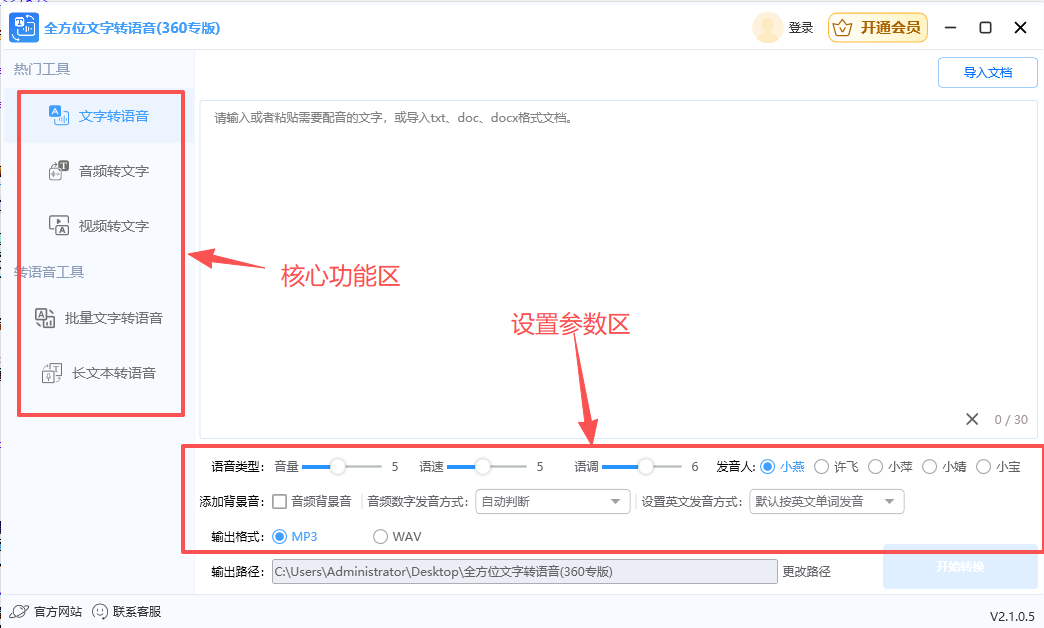1044x628 pixels.
Task: Clear the text with the X icon
Action: (971, 419)
